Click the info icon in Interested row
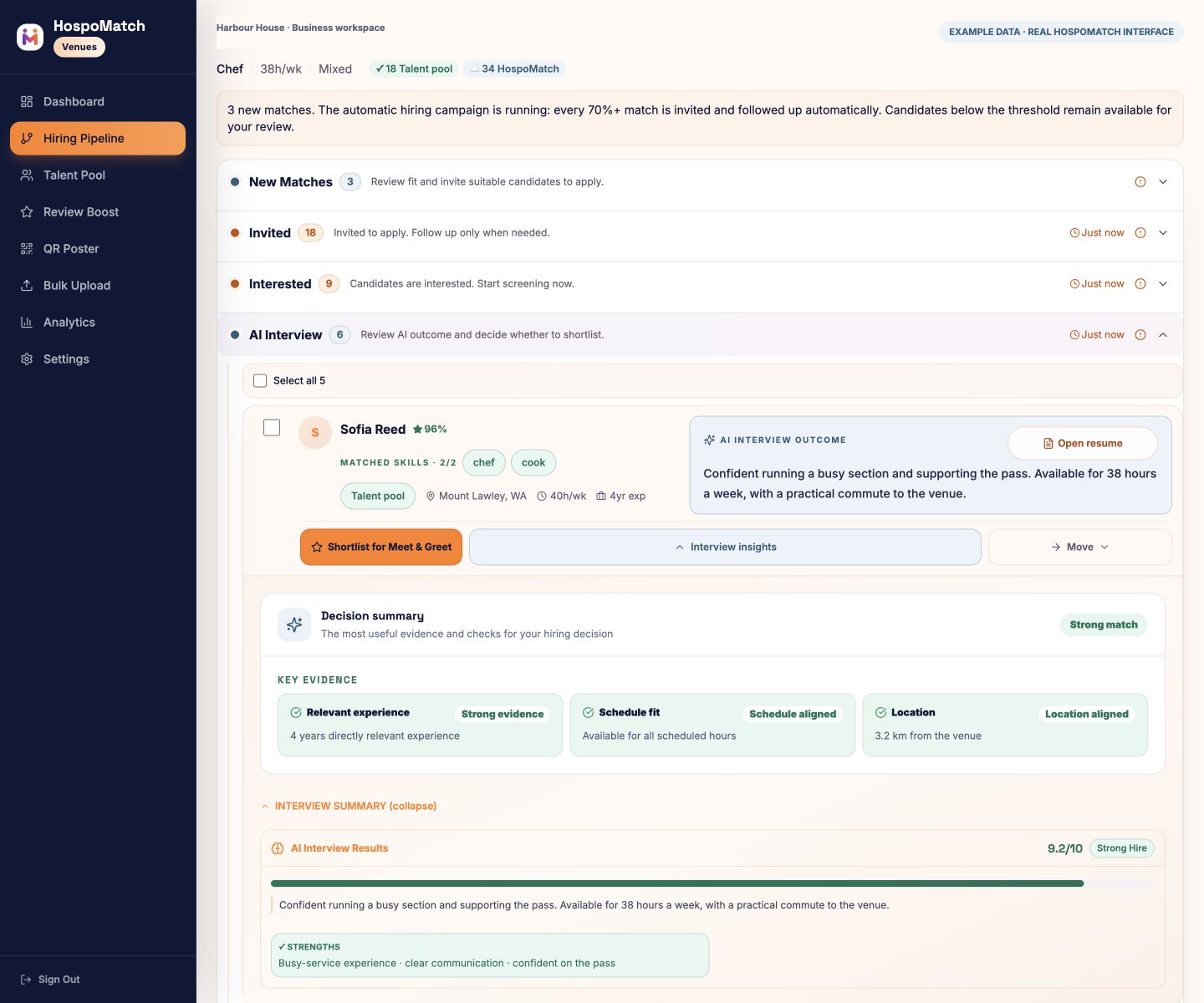1204x1003 pixels. point(1140,284)
